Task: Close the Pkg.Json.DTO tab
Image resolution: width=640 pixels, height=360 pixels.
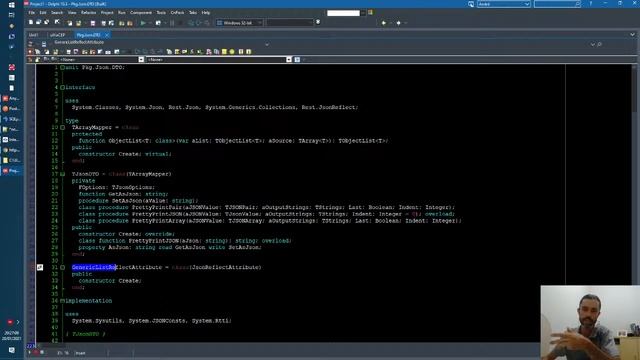Action: [107, 36]
